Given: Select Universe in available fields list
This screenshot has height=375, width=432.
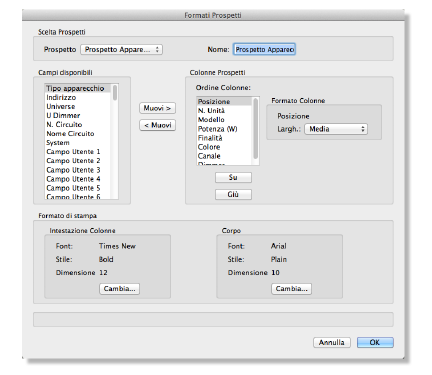Looking at the screenshot, I should (x=78, y=106).
